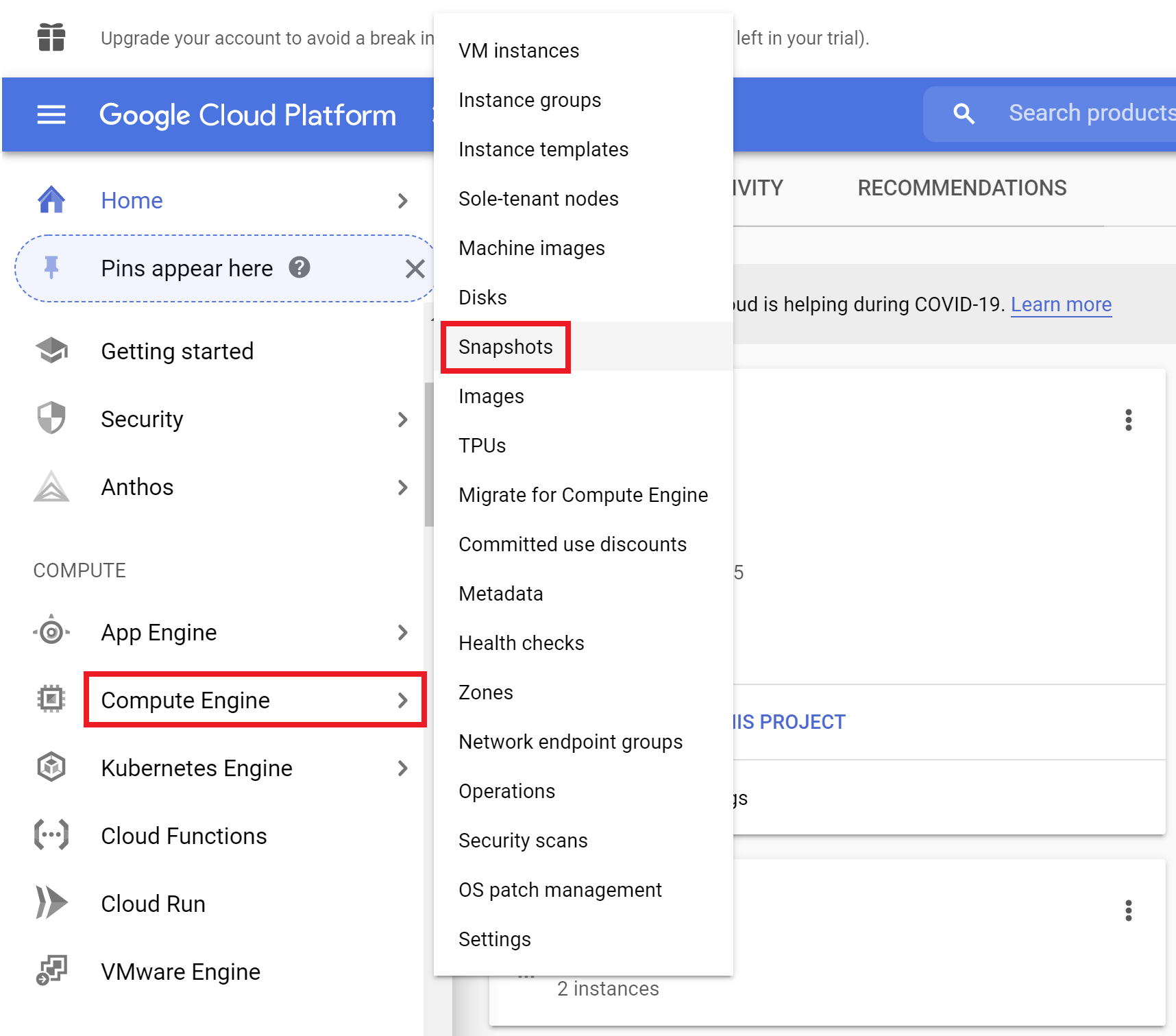
Task: Select Images from the submenu
Action: [583, 396]
